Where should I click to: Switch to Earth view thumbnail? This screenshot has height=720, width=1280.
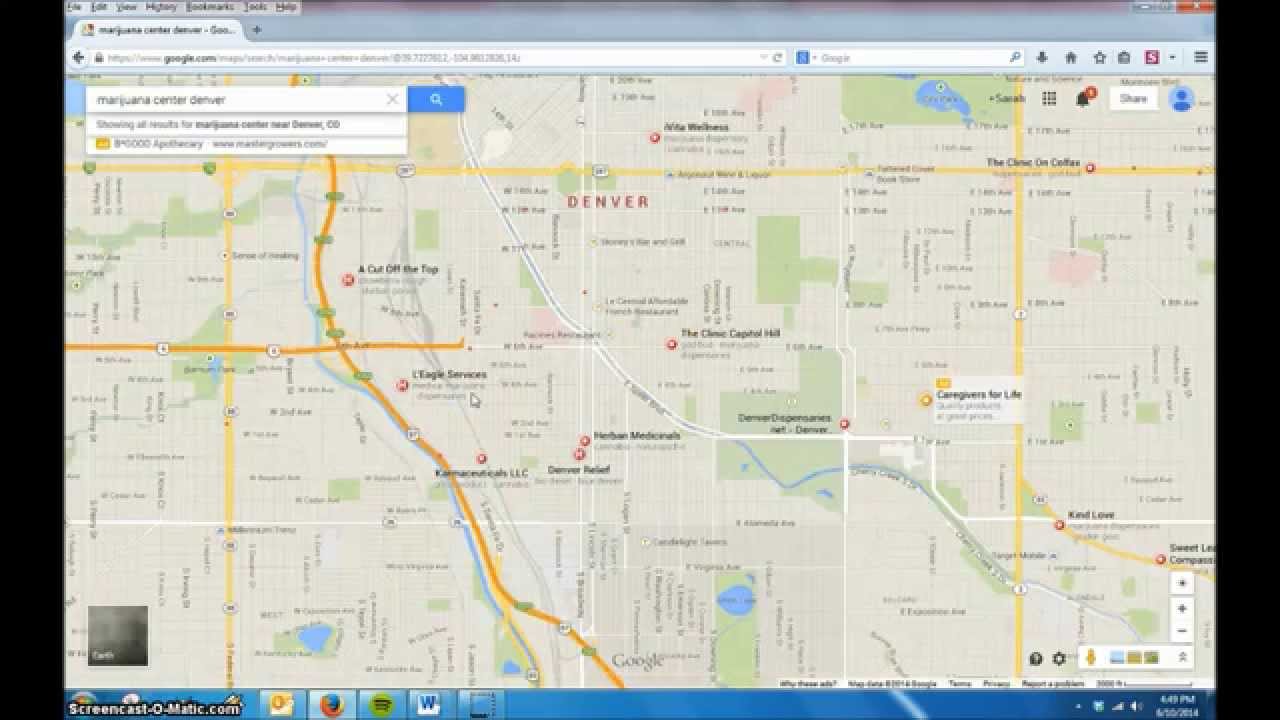(x=118, y=635)
